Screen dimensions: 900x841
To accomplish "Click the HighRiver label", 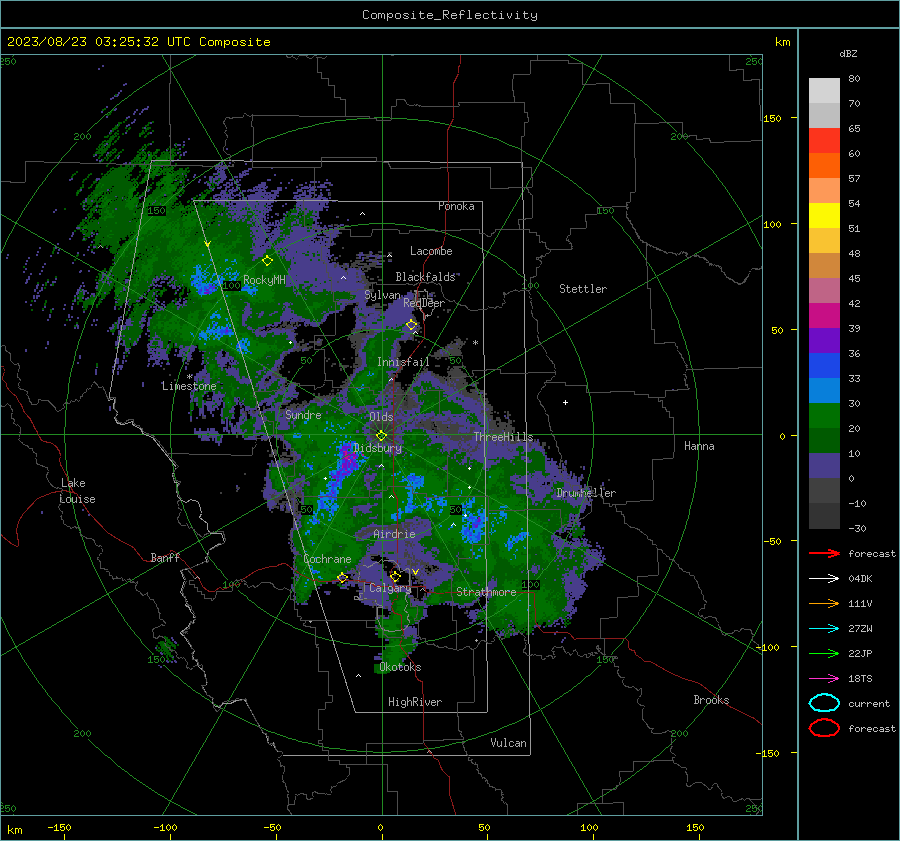I will 415,702.
